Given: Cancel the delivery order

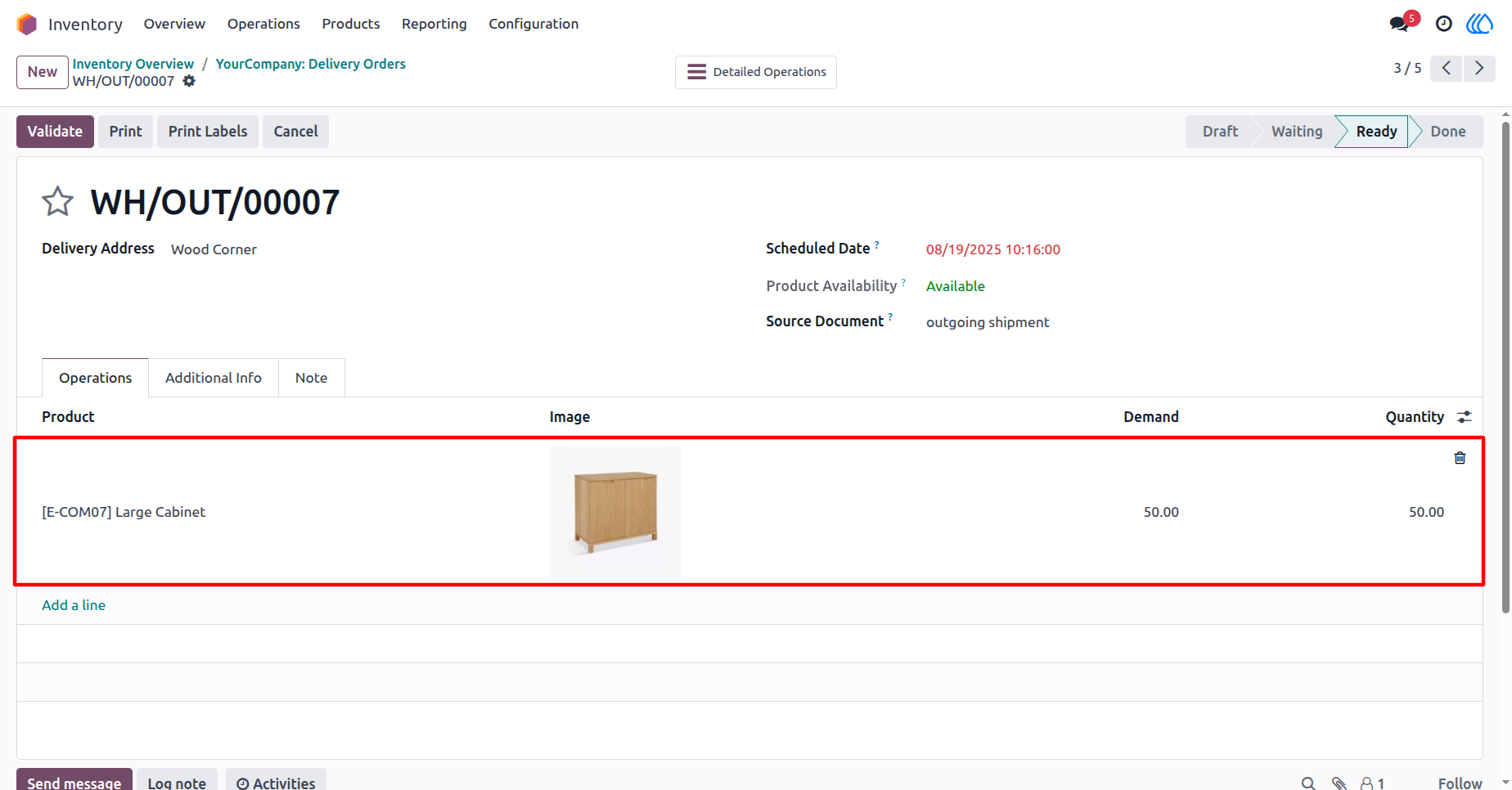Looking at the screenshot, I should [x=295, y=132].
